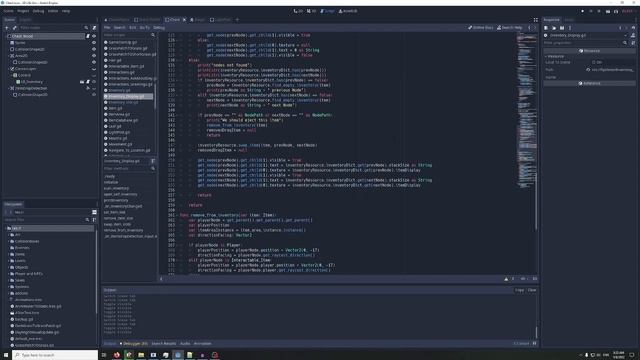Click save resource icon in Inspector
The height and width of the screenshot is (360, 640).
(x=562, y=28)
